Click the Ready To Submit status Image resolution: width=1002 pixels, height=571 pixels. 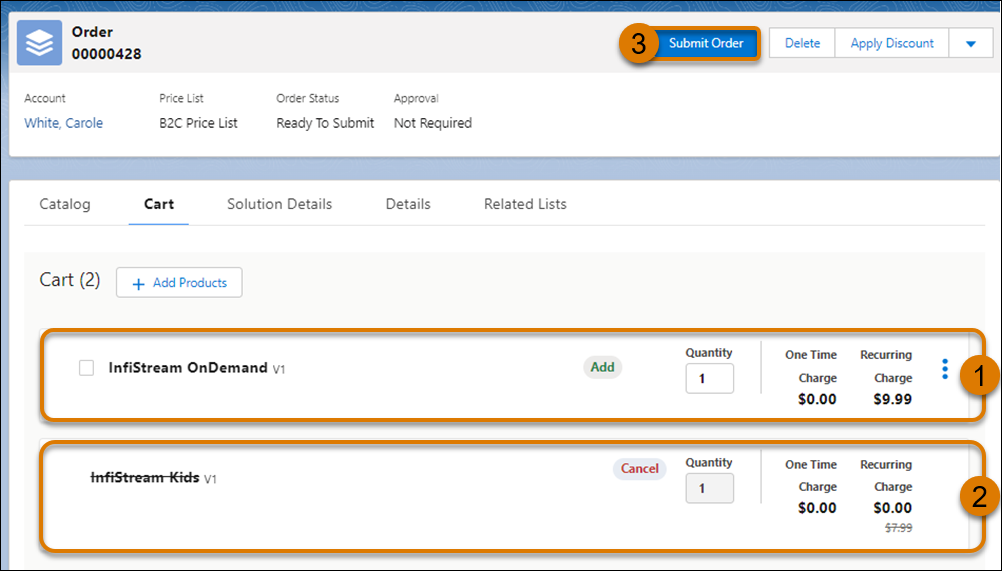pyautogui.click(x=325, y=123)
